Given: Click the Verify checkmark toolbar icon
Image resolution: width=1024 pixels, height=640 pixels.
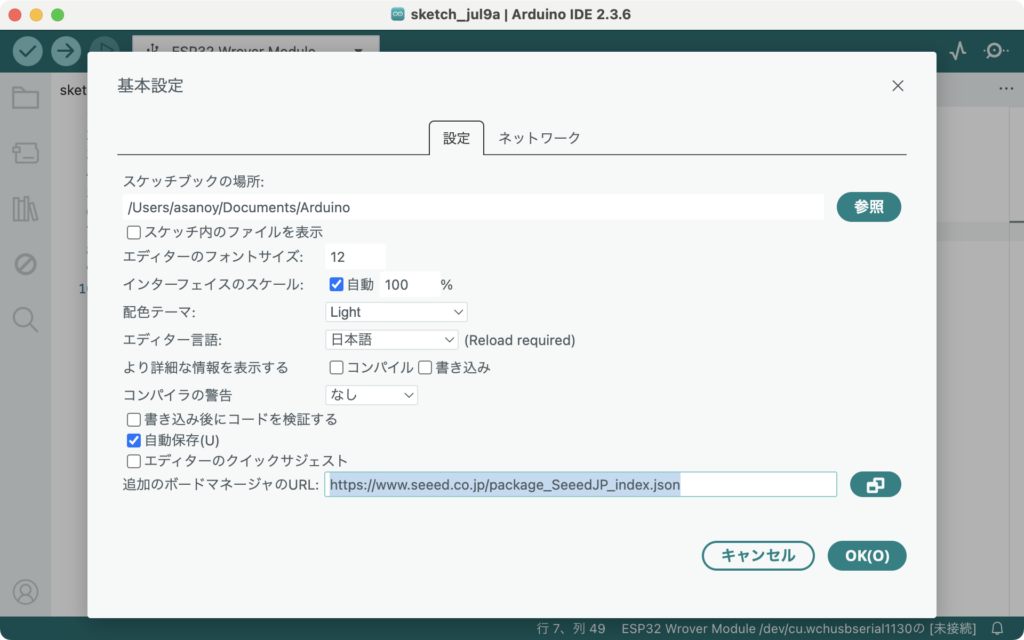Looking at the screenshot, I should [x=27, y=51].
